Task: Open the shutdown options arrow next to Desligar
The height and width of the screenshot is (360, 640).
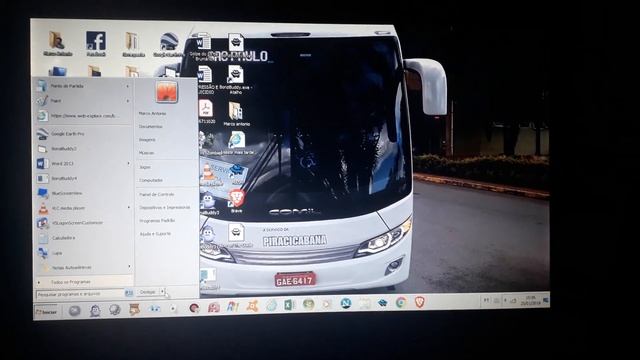Action: [x=162, y=292]
